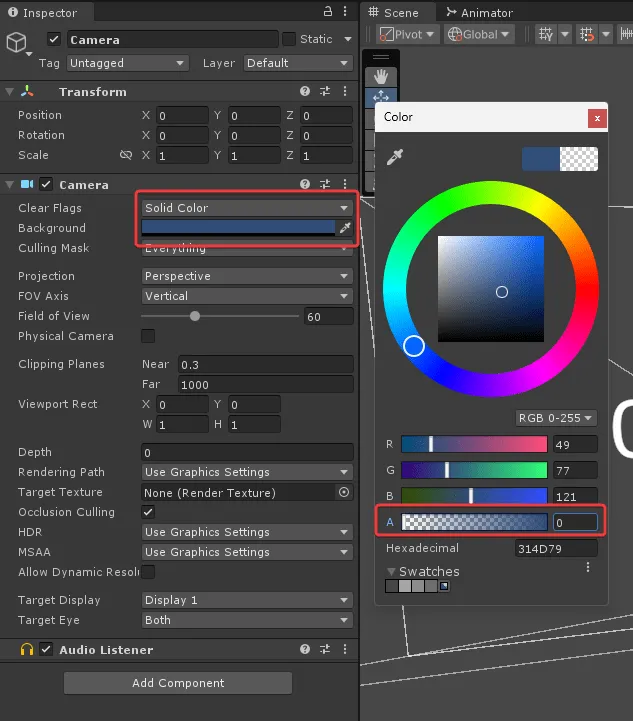This screenshot has height=721, width=633.
Task: Select the Hand tool in Scene view
Action: [380, 77]
